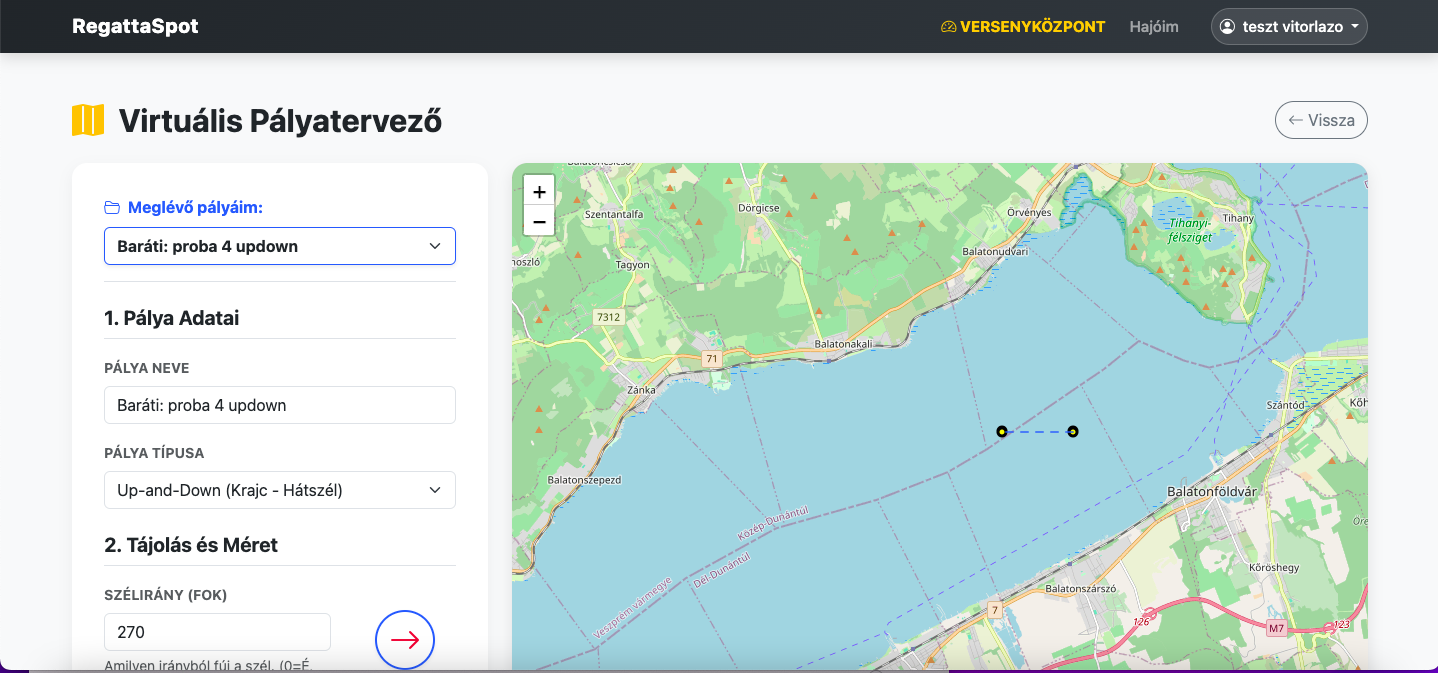Open the Hajóim navigation item
The width and height of the screenshot is (1438, 673).
tap(1153, 27)
